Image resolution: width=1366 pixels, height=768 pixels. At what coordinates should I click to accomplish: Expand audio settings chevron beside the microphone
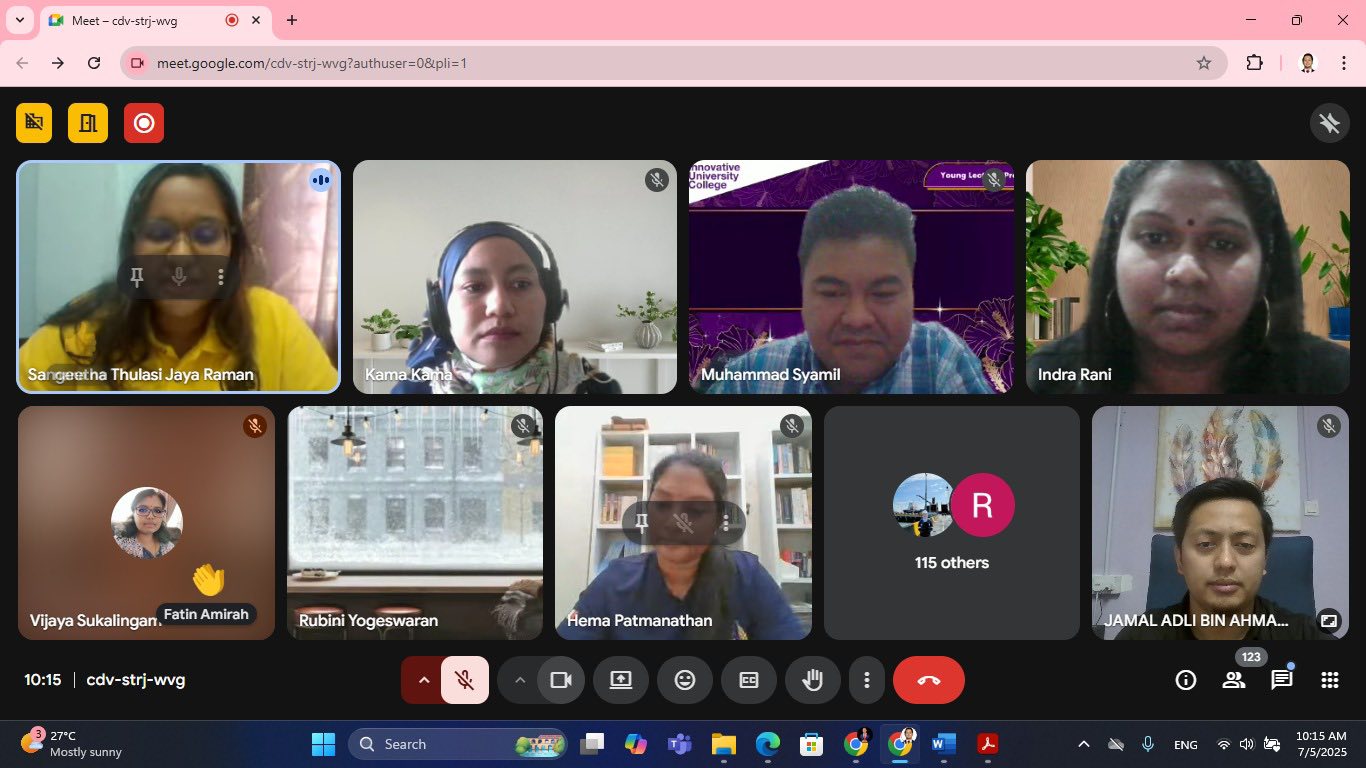coord(423,680)
